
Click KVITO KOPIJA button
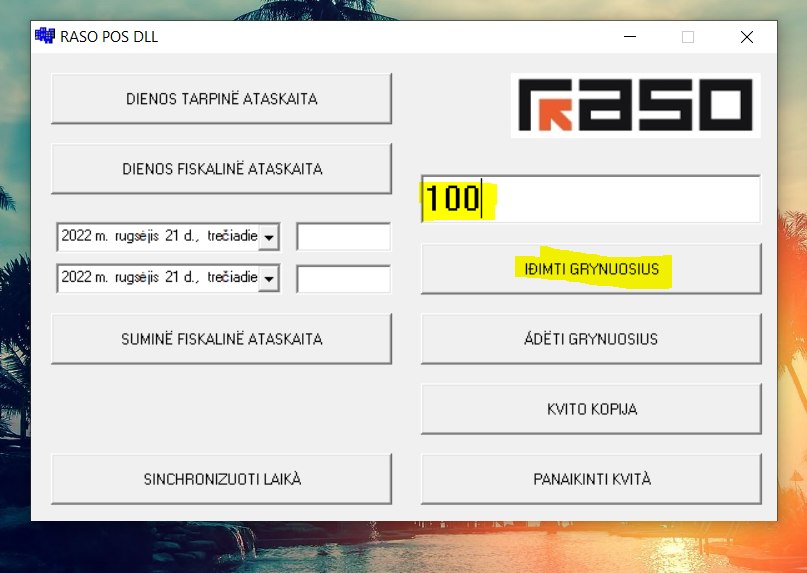[x=591, y=409]
